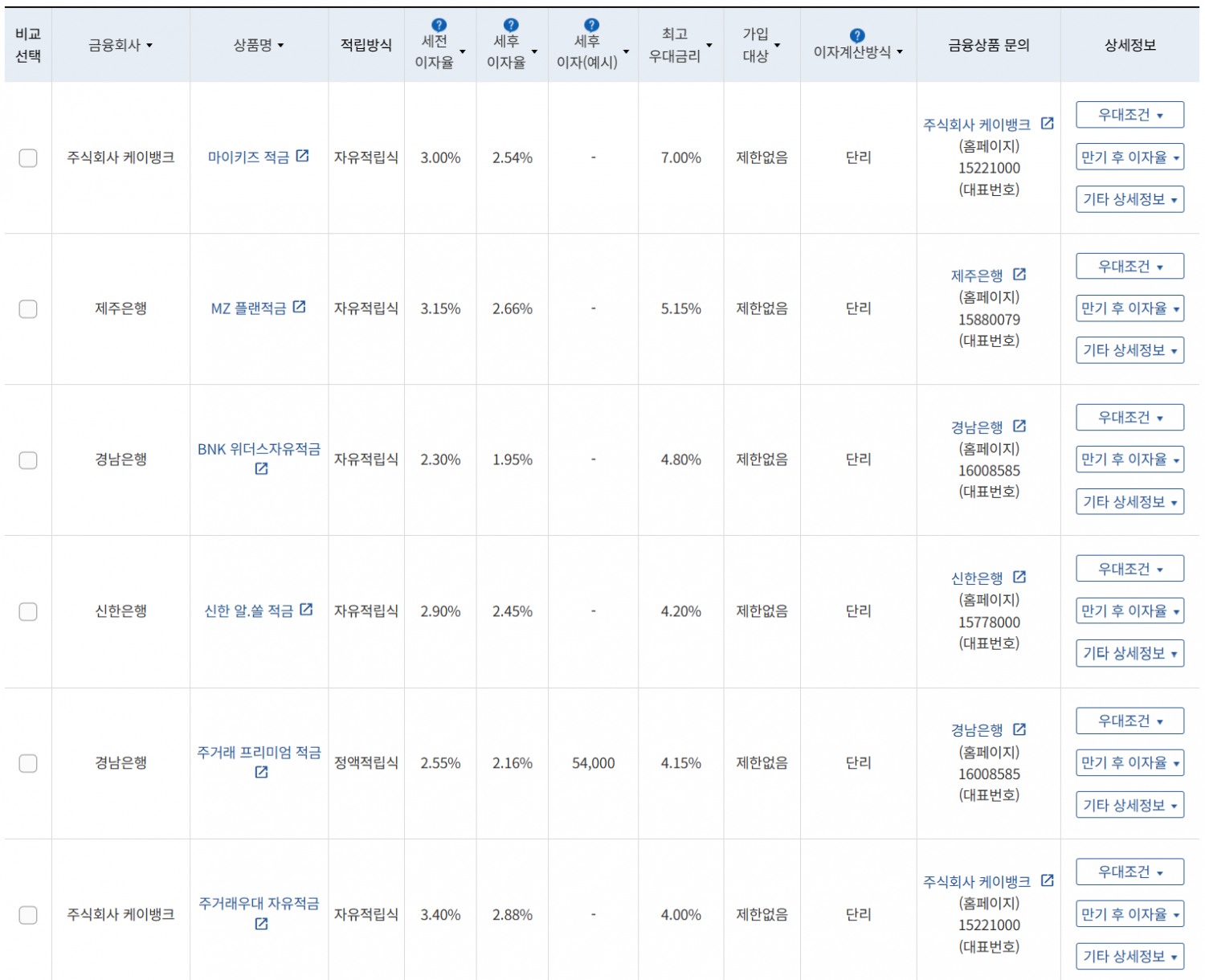Sort by 상품명 column header
The height and width of the screenshot is (980, 1205).
[259, 46]
